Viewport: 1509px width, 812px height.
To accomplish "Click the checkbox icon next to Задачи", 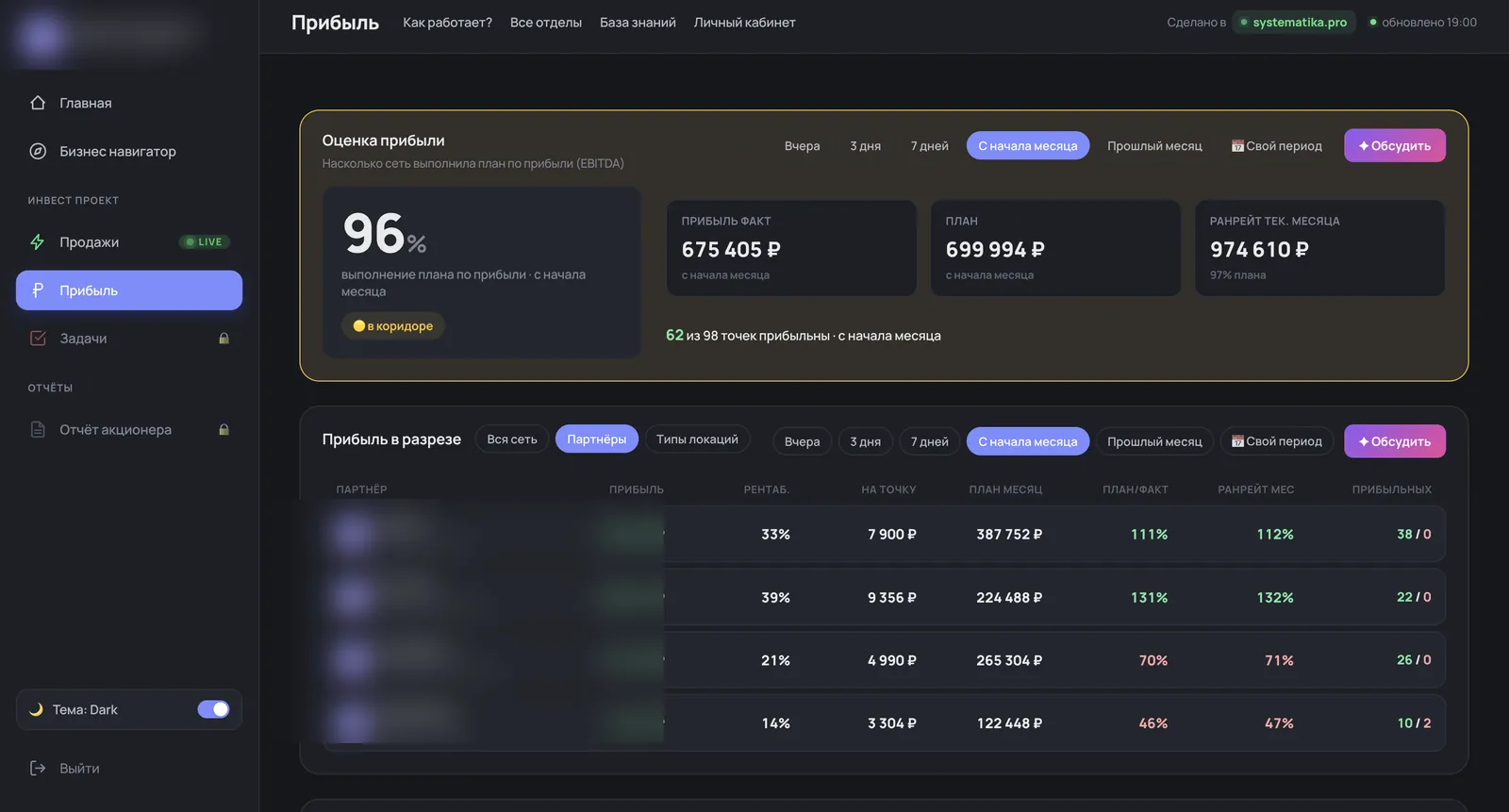I will [x=38, y=338].
